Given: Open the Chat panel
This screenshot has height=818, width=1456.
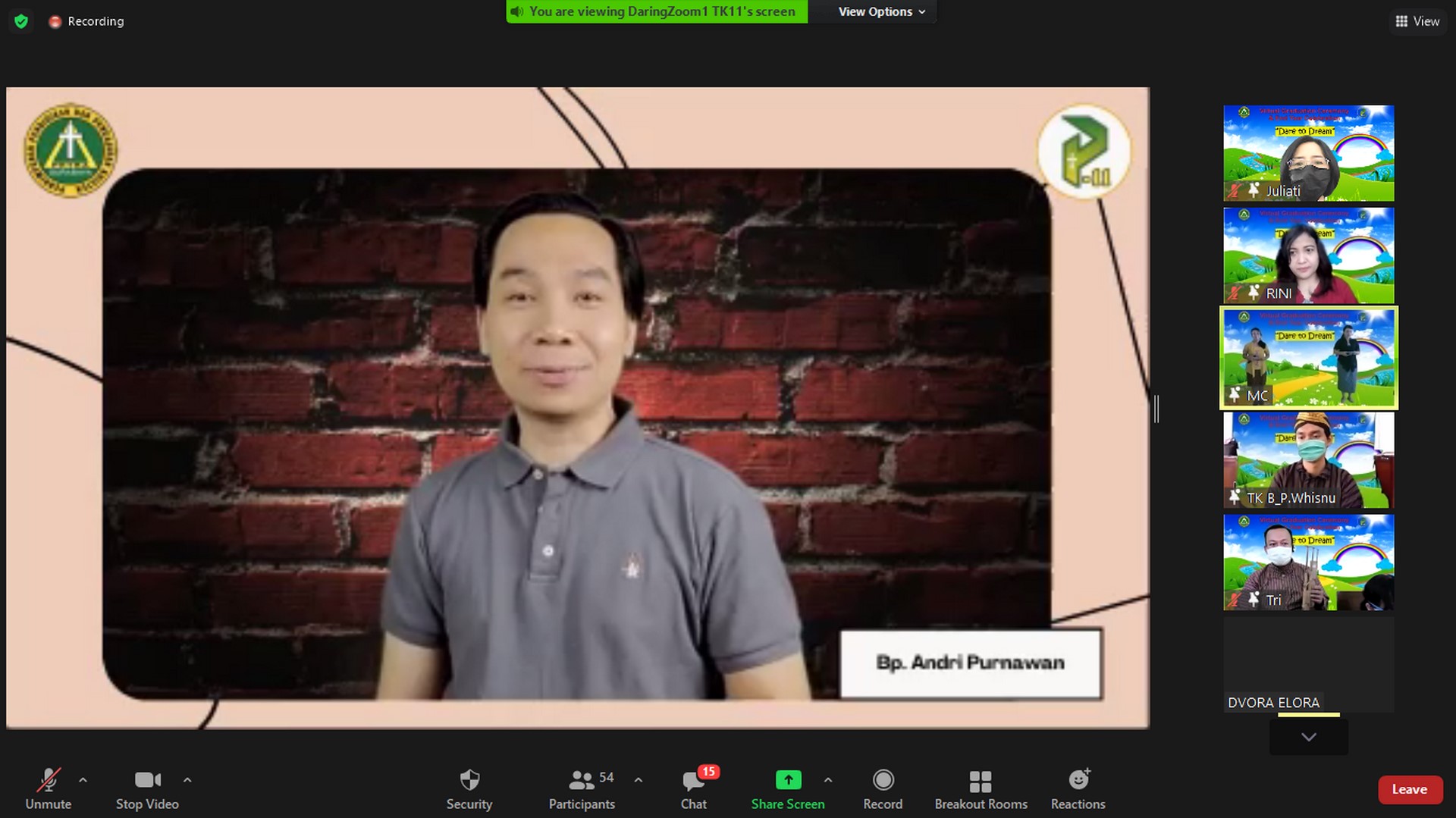Looking at the screenshot, I should pos(694,788).
